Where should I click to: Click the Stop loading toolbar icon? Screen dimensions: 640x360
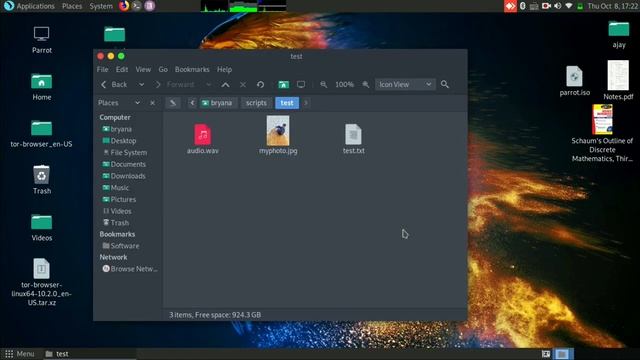[x=243, y=84]
